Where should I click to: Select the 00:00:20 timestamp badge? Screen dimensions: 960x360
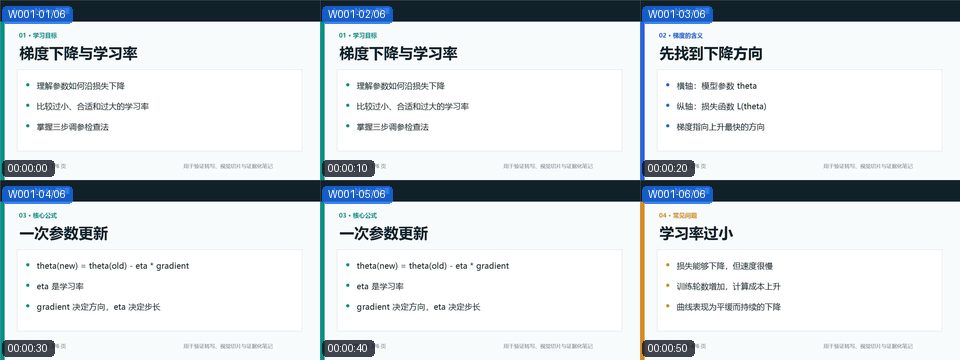click(668, 168)
